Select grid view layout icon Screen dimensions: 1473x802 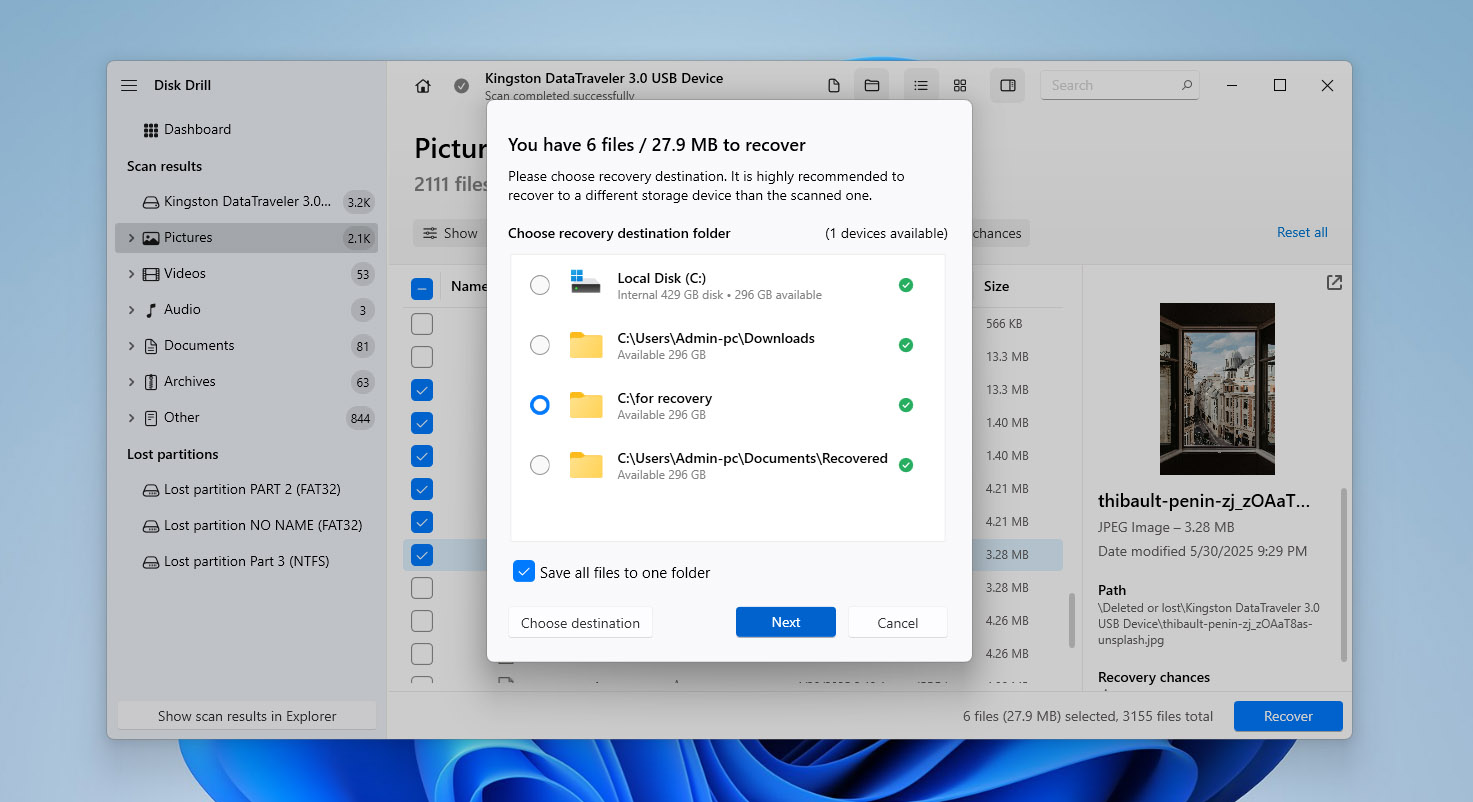point(960,86)
